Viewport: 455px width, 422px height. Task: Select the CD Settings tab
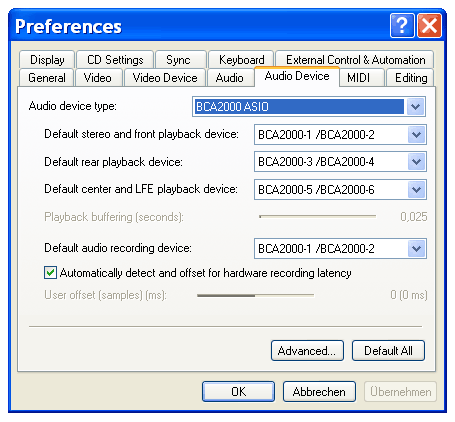[115, 60]
